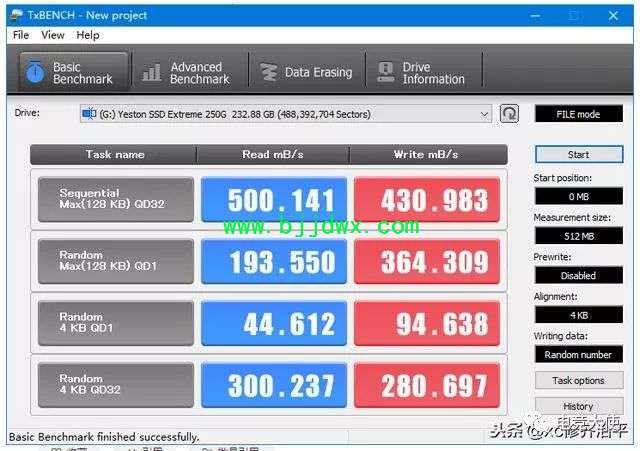
Task: Click the read value 44.612
Action: click(274, 323)
